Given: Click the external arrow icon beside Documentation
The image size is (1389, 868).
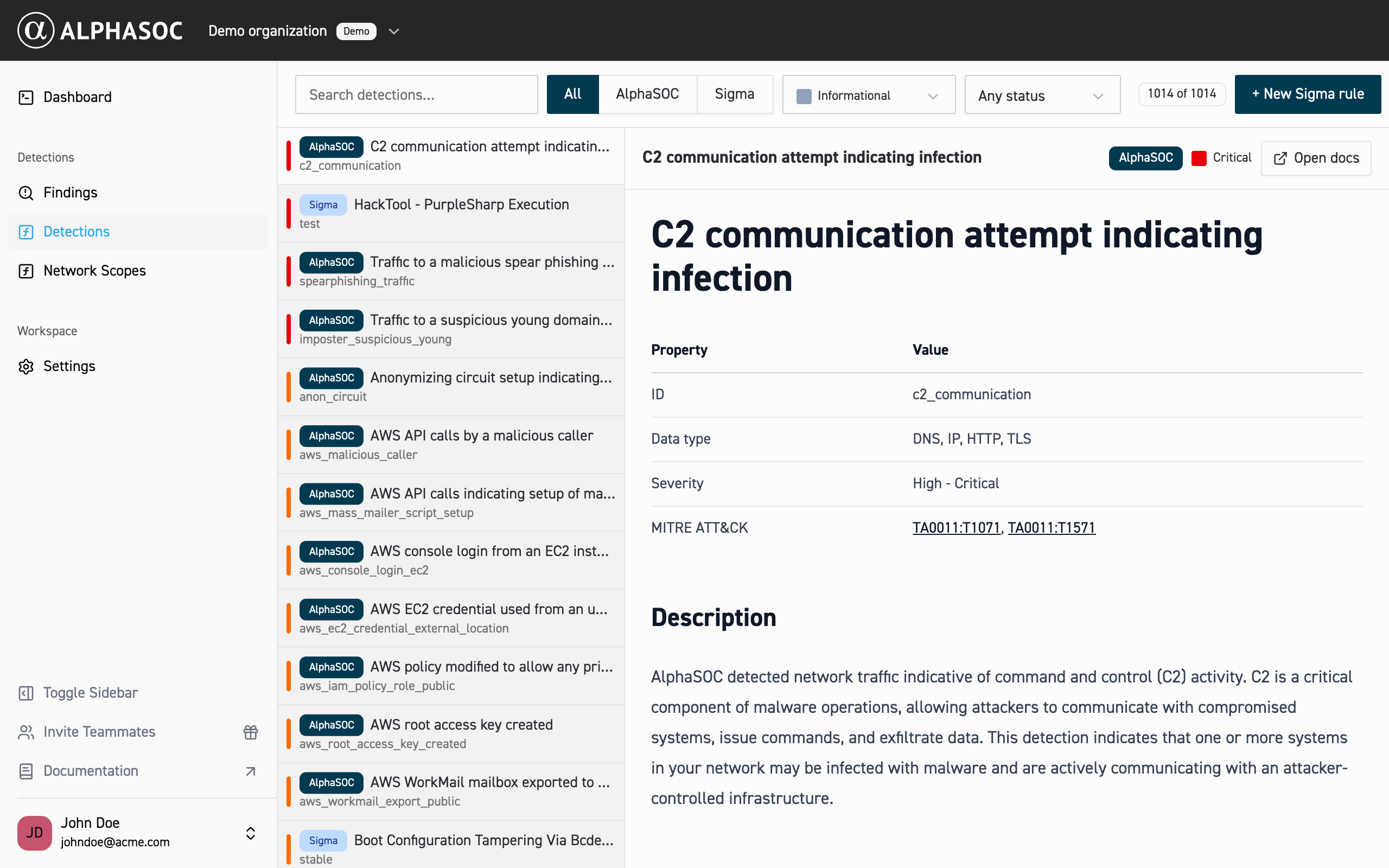Looking at the screenshot, I should click(x=251, y=771).
